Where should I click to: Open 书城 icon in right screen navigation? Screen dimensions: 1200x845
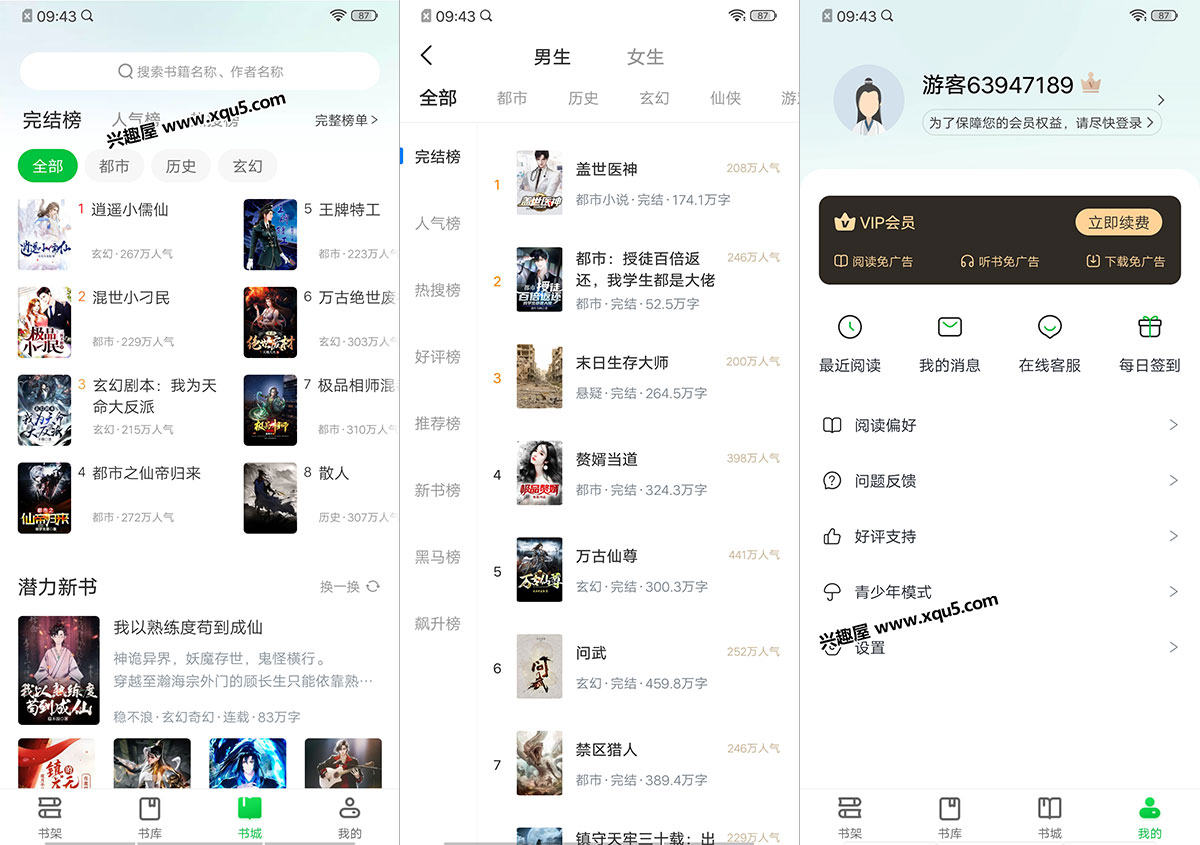1050,808
